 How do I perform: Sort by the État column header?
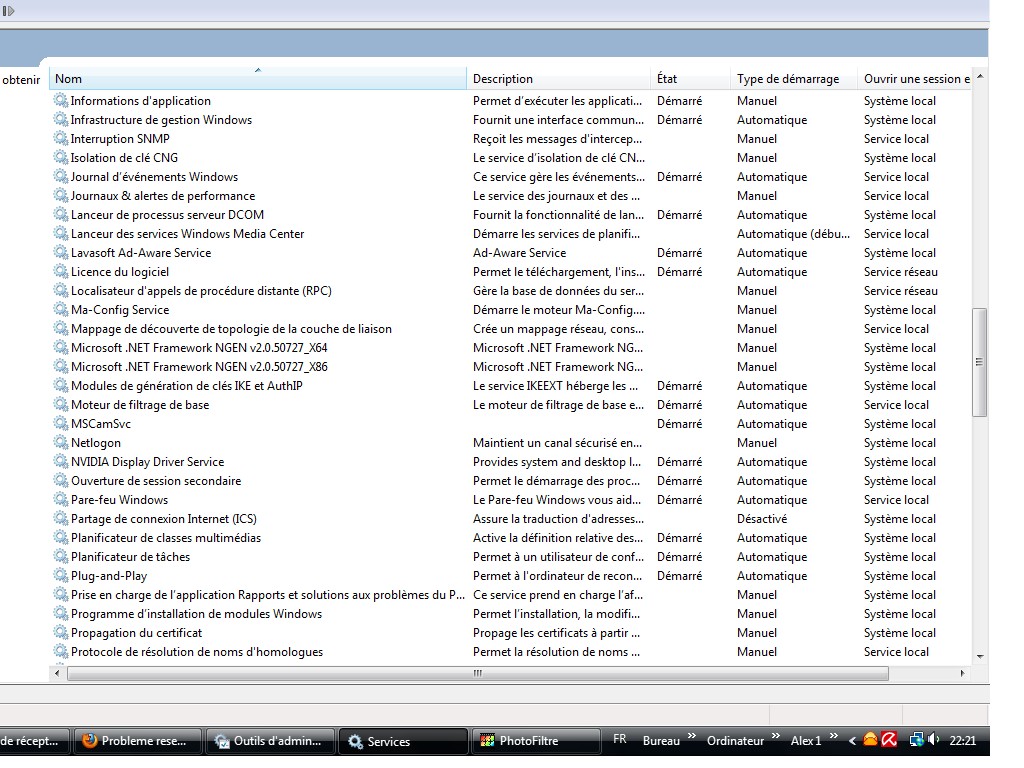691,78
